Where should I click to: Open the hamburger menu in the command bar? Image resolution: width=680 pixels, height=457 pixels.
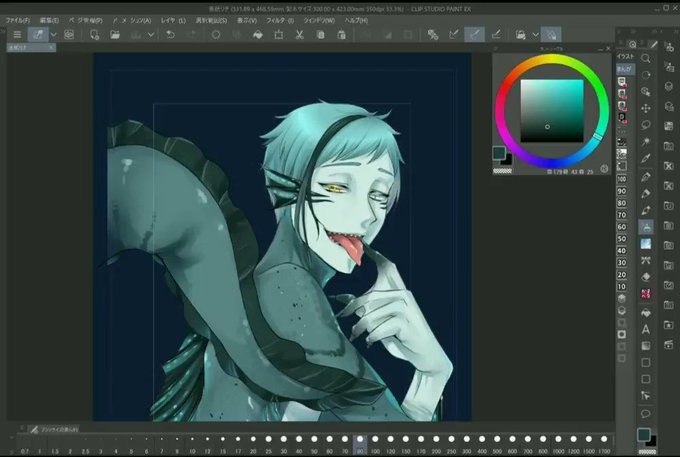point(17,35)
